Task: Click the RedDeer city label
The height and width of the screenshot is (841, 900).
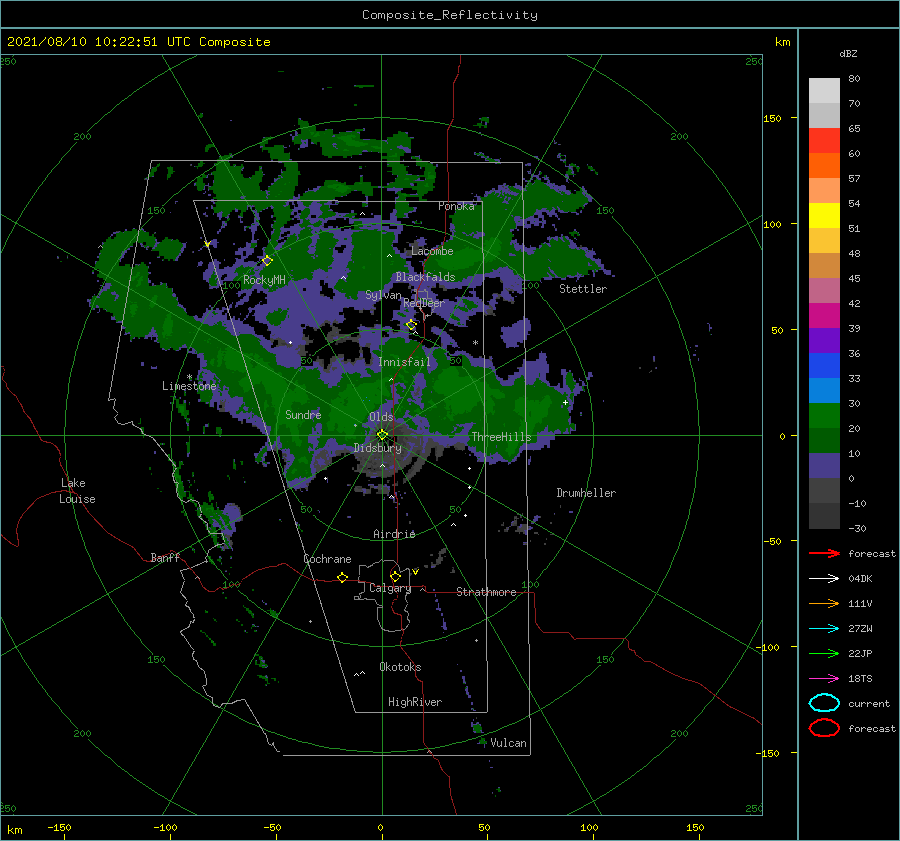Action: (424, 303)
